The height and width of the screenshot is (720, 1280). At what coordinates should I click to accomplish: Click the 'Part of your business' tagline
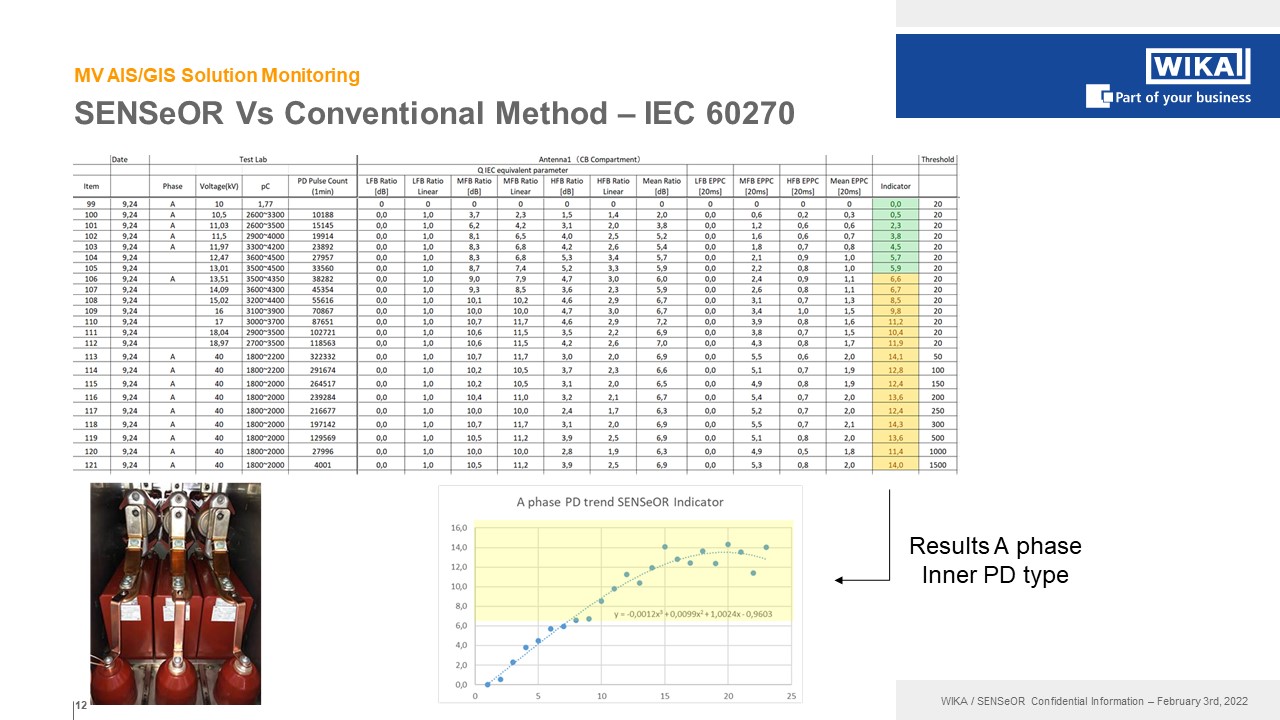click(x=1183, y=98)
